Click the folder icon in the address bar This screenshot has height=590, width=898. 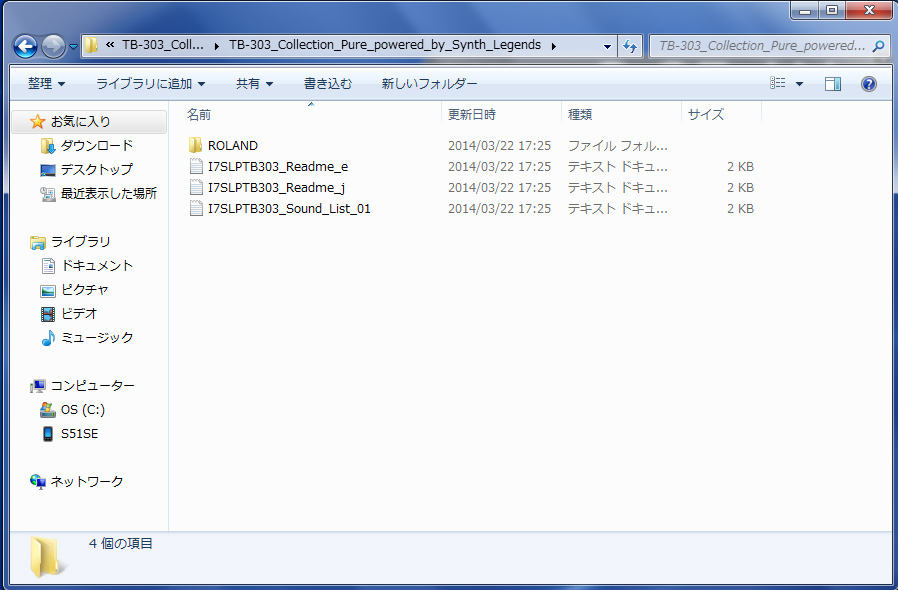tap(90, 45)
